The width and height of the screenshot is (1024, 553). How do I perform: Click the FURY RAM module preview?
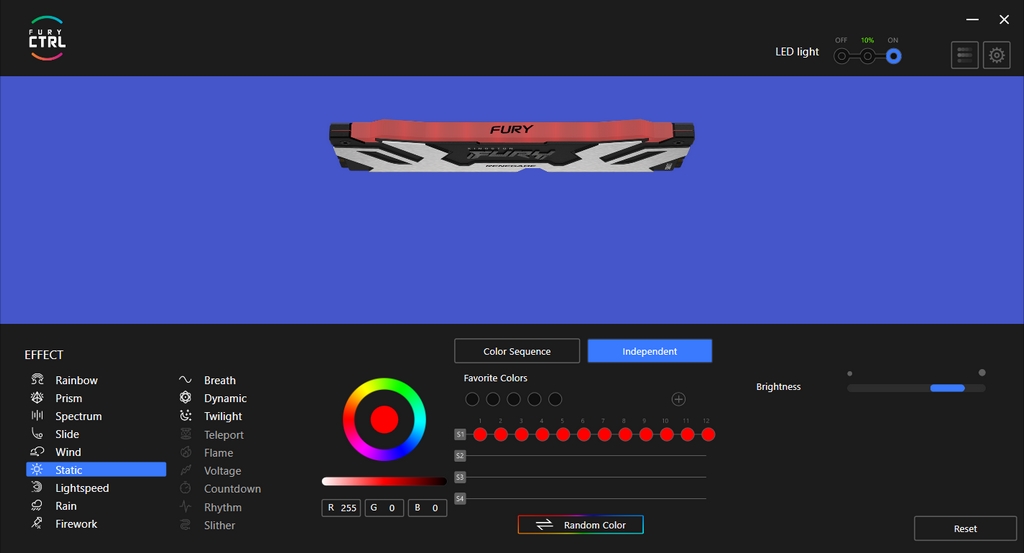coord(511,146)
